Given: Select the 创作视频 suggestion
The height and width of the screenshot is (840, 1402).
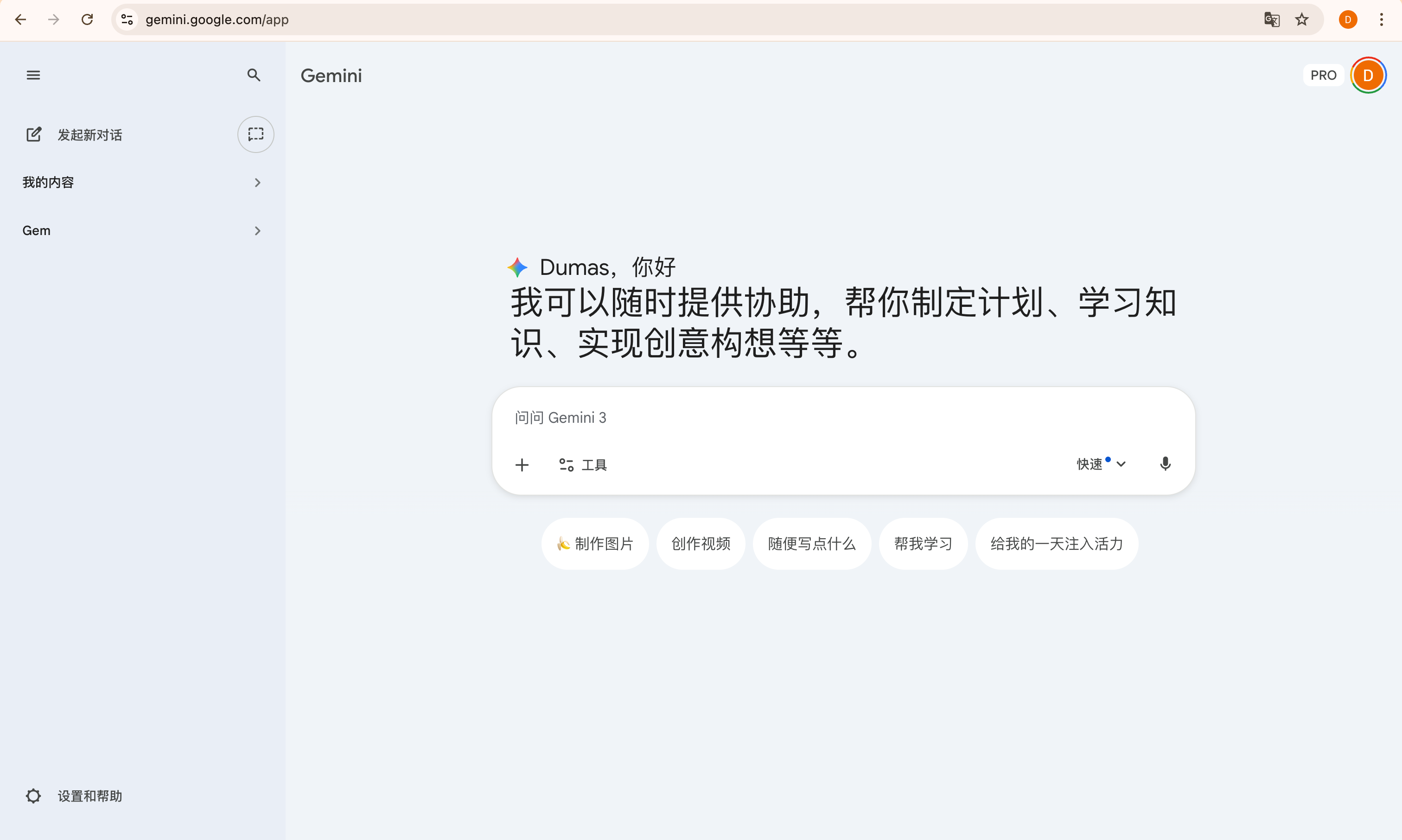Looking at the screenshot, I should coord(700,543).
